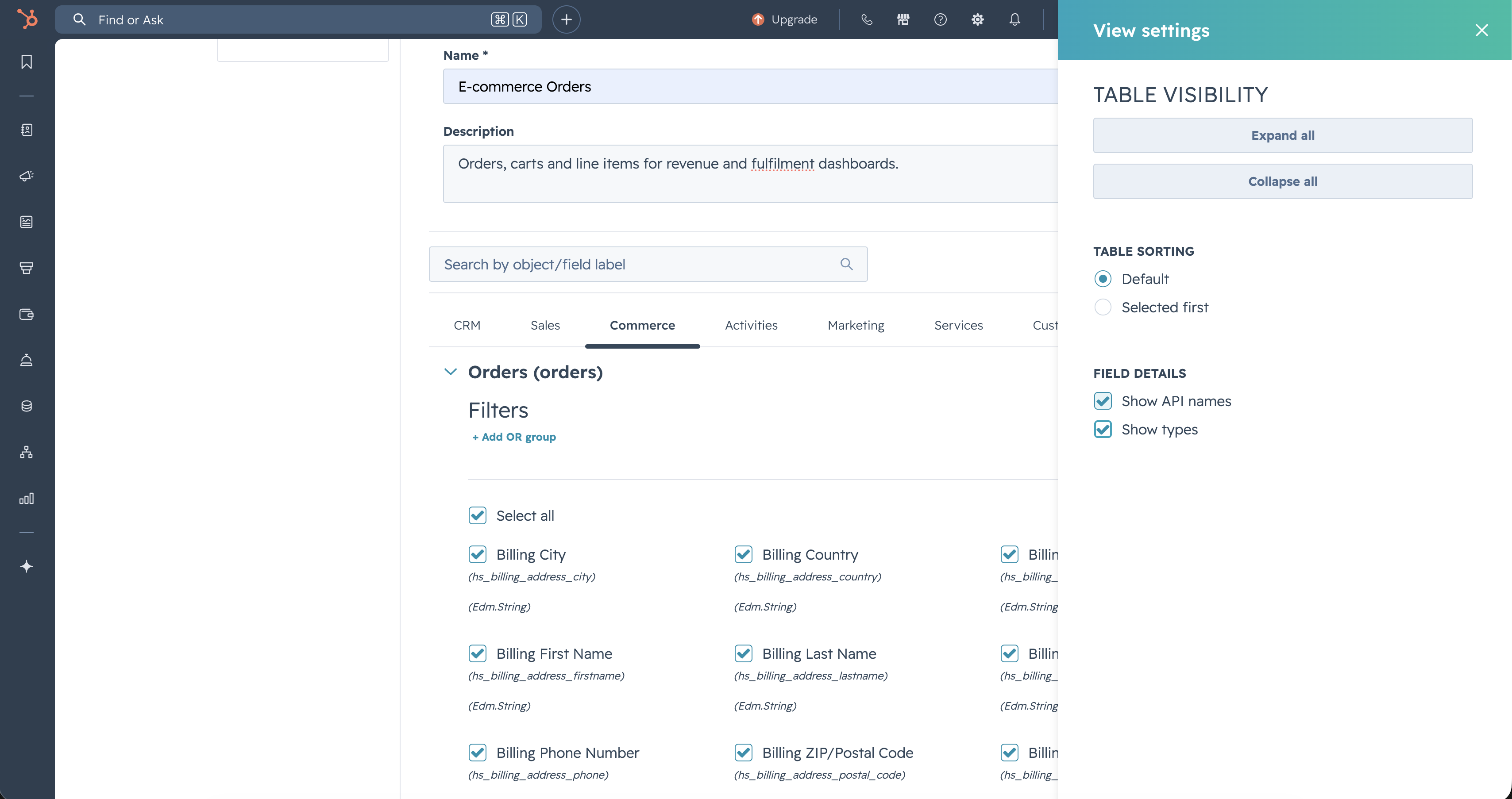
Task: Click the TABLE VISIBILITY heading
Action: tap(1180, 94)
